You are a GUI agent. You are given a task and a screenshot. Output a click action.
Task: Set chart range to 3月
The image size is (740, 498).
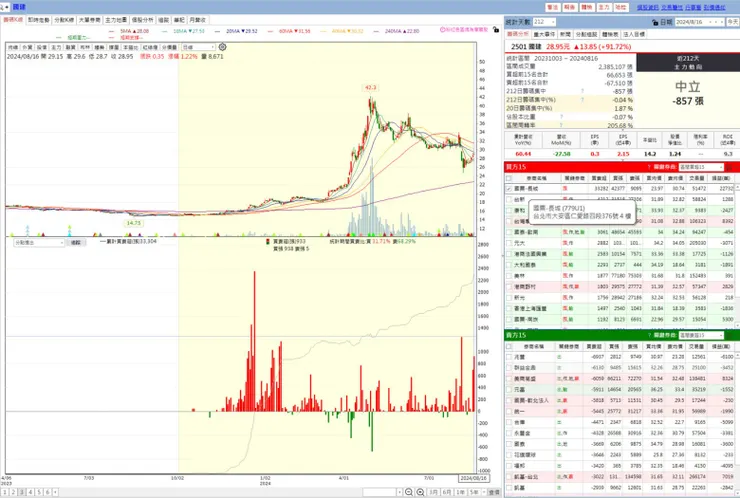pos(433,492)
